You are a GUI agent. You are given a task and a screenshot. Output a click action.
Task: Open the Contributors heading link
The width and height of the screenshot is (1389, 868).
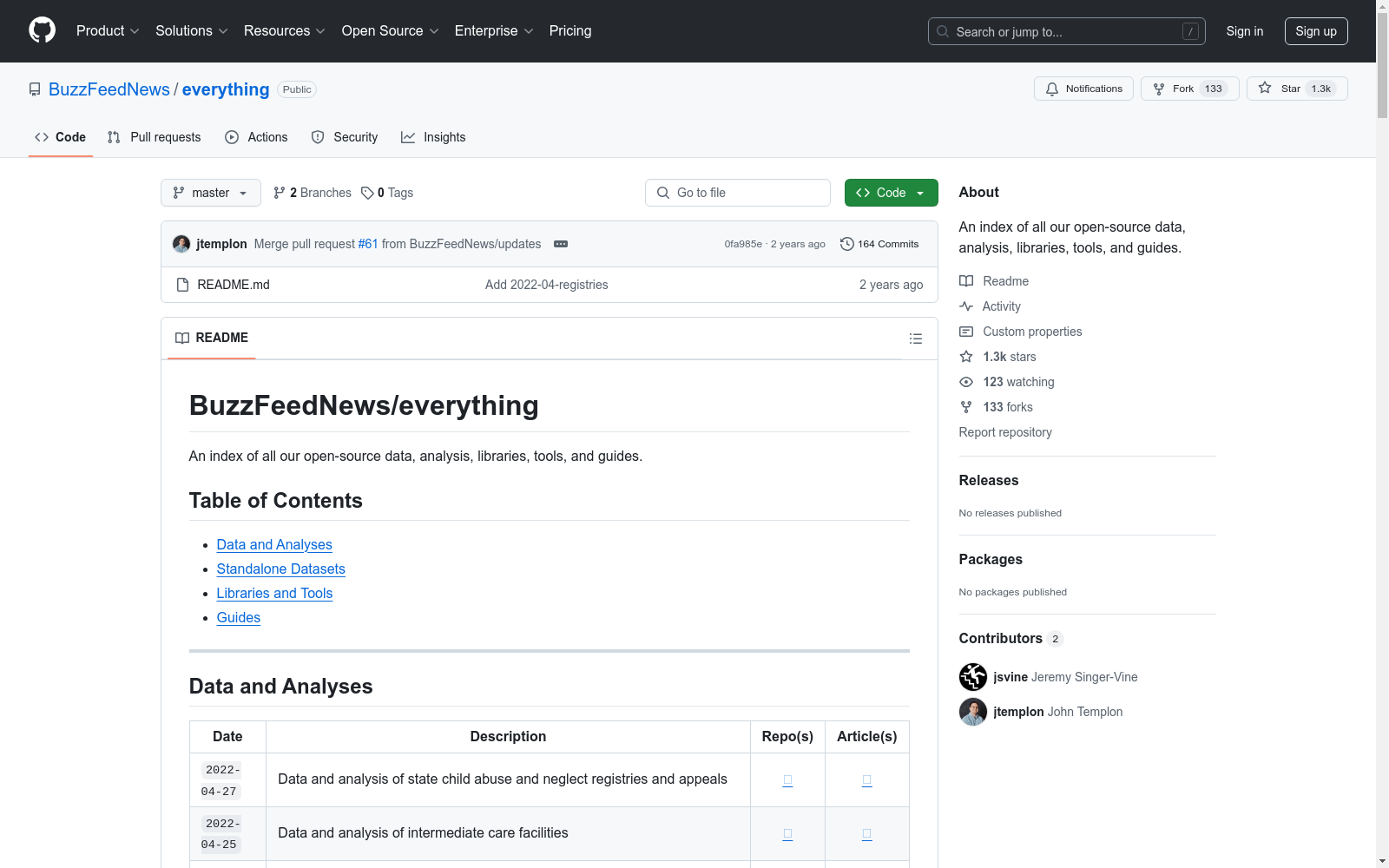[x=1011, y=638]
